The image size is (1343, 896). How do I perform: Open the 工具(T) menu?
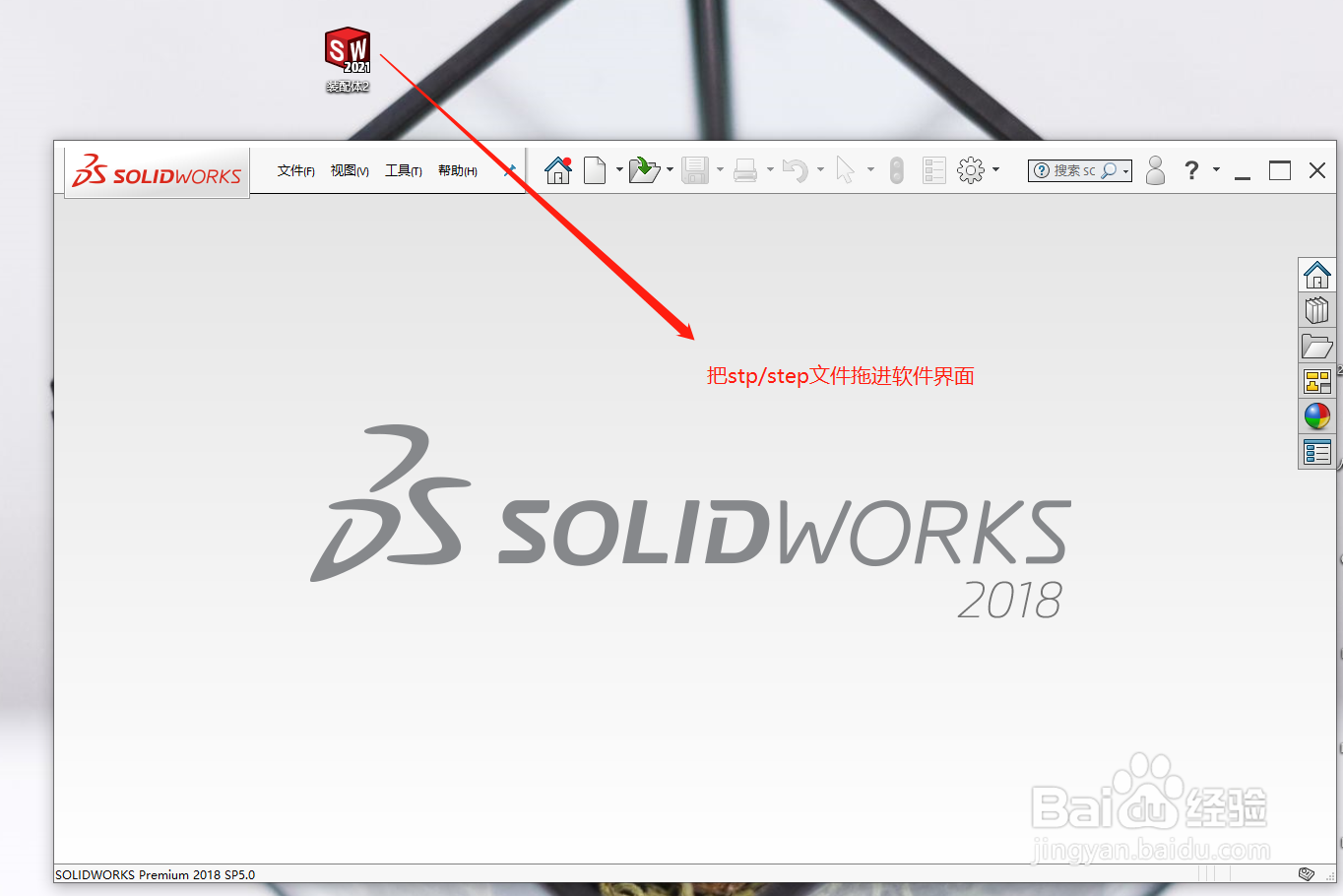coord(403,171)
